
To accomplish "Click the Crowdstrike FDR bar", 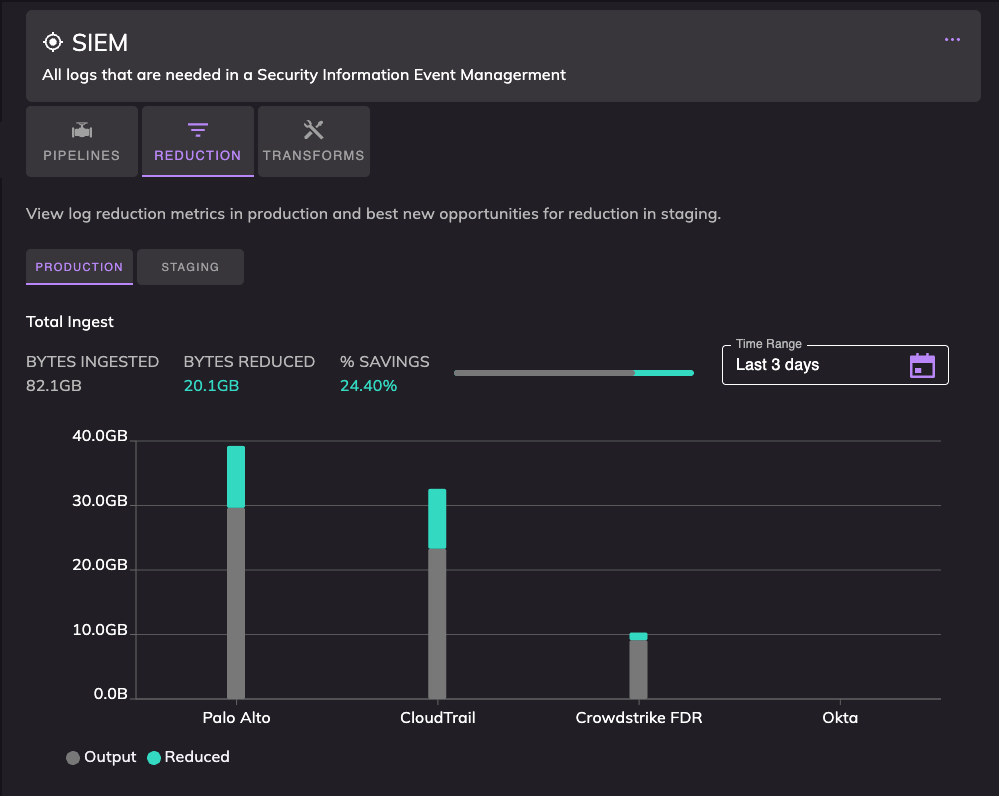I will click(x=638, y=667).
